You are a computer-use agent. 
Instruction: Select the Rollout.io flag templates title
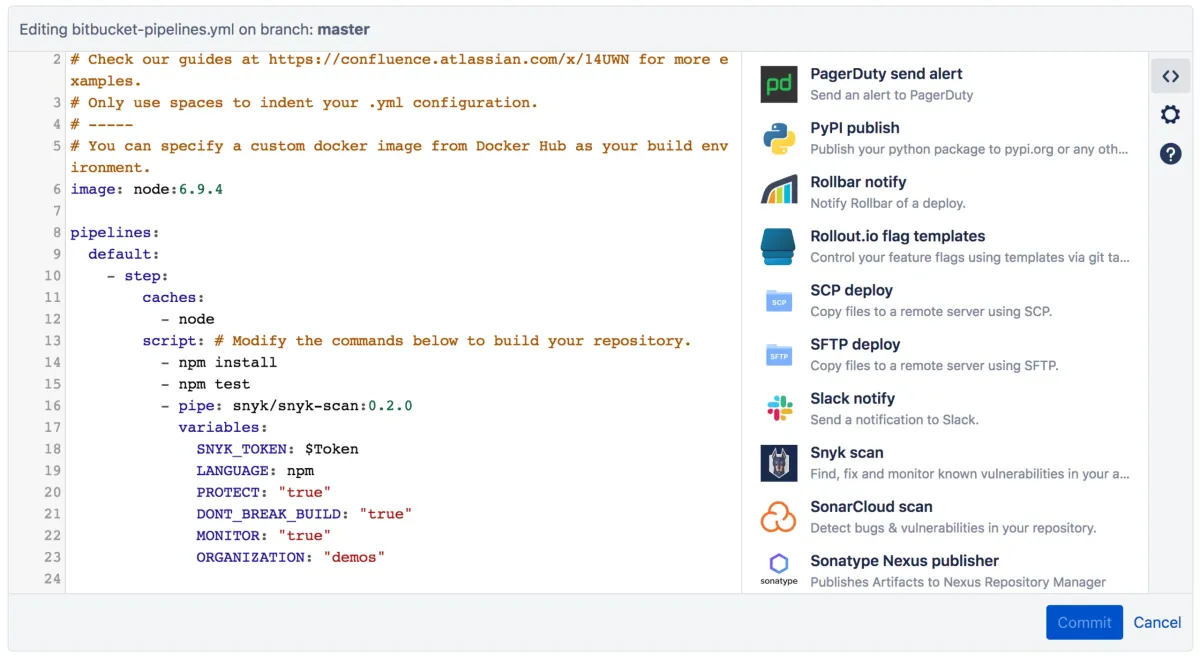[897, 236]
